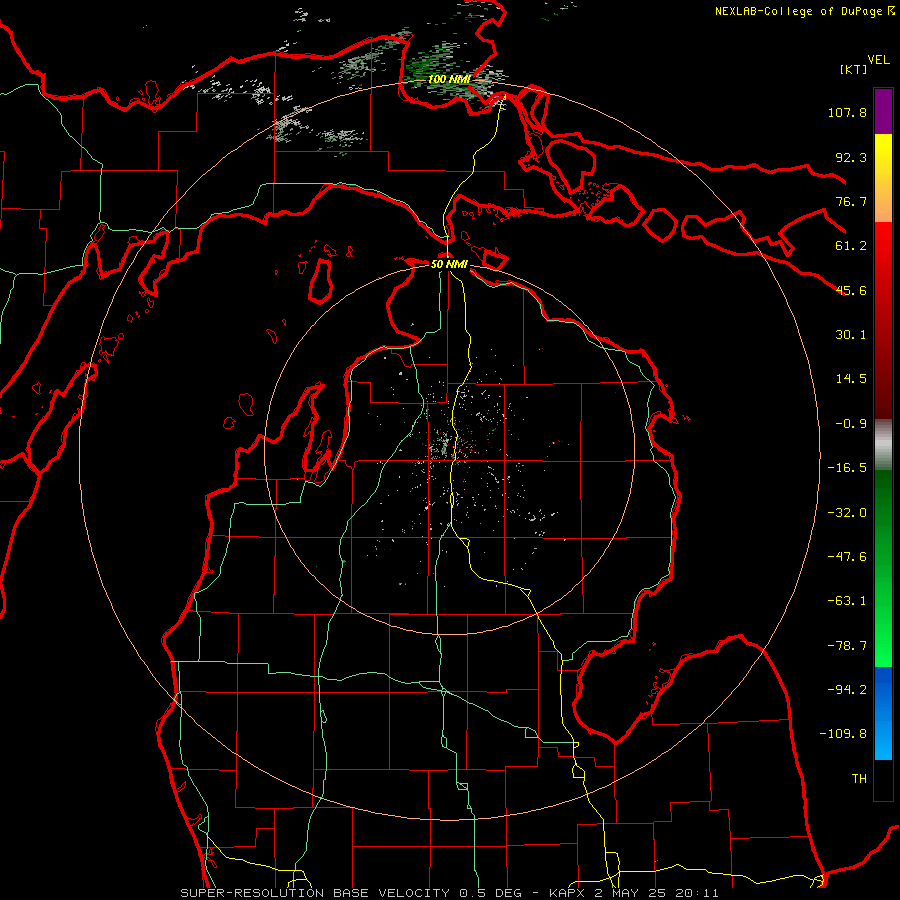Click the 30.1 velocity scale value

pyautogui.click(x=851, y=335)
